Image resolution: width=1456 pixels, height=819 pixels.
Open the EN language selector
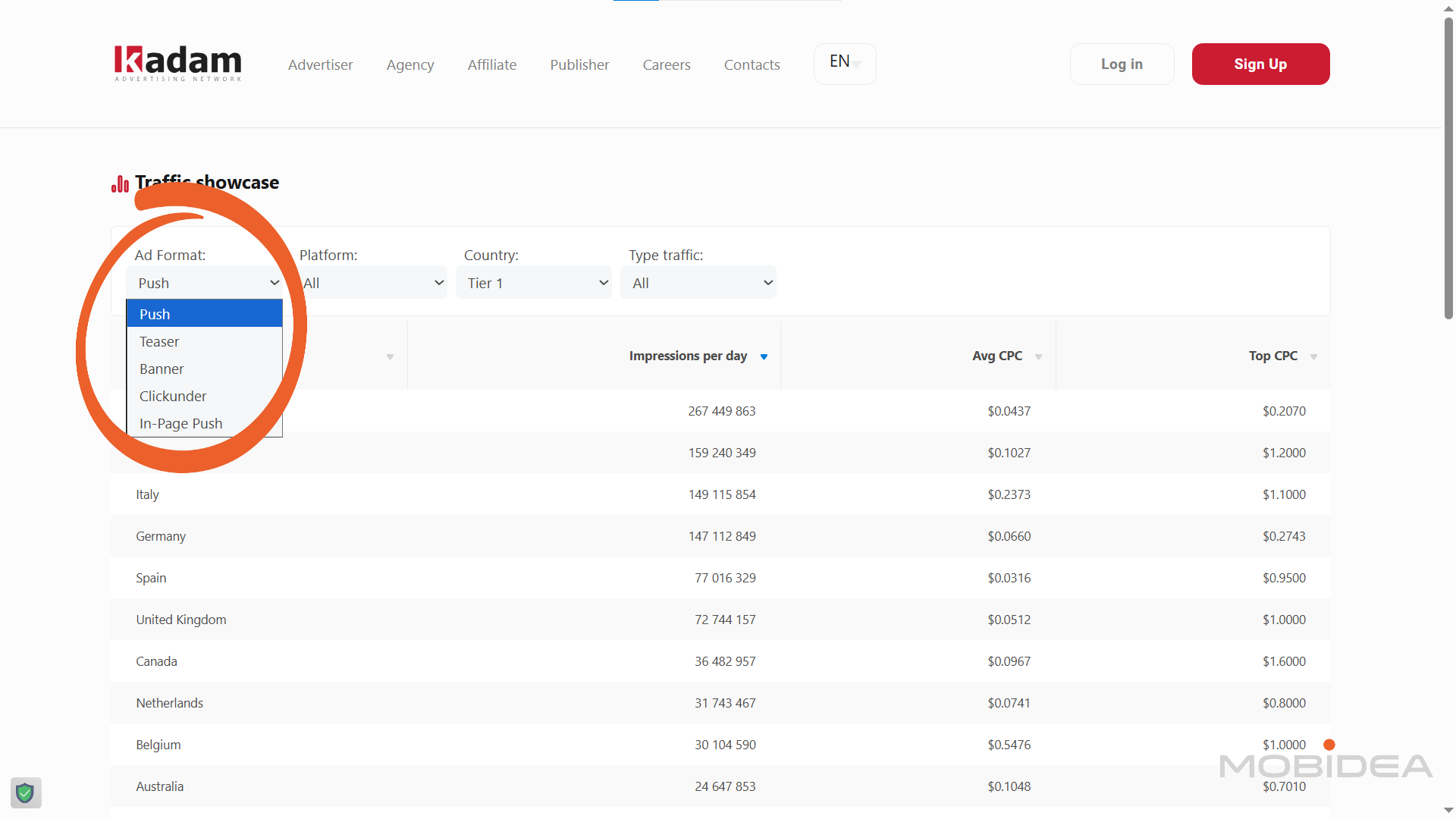(x=845, y=64)
